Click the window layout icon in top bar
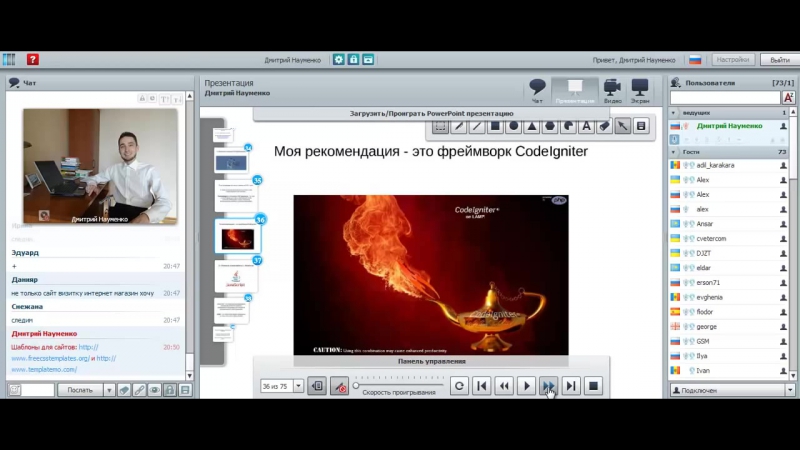Screen dimensions: 800x450 pos(368,60)
